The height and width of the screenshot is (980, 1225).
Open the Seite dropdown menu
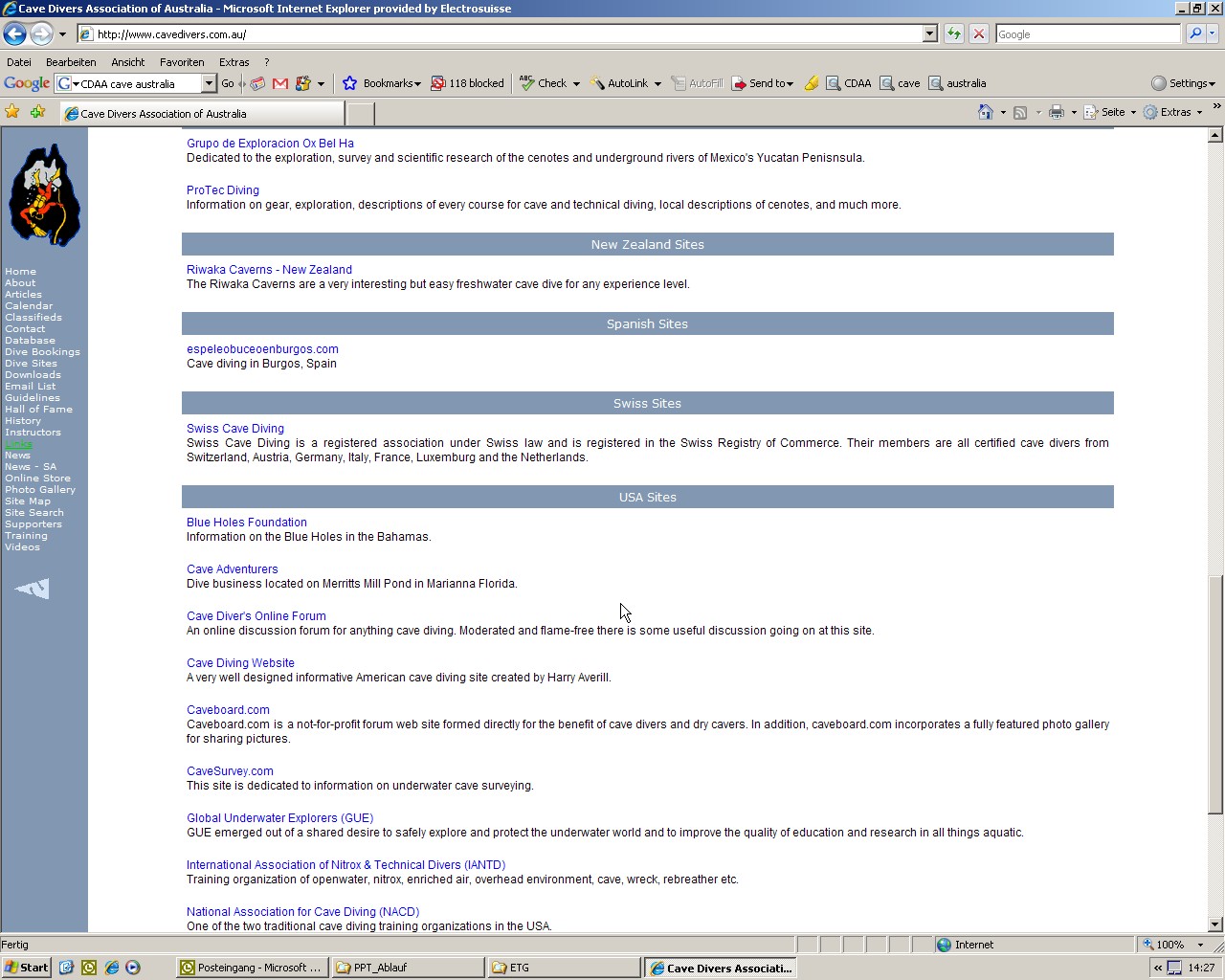coord(1110,112)
